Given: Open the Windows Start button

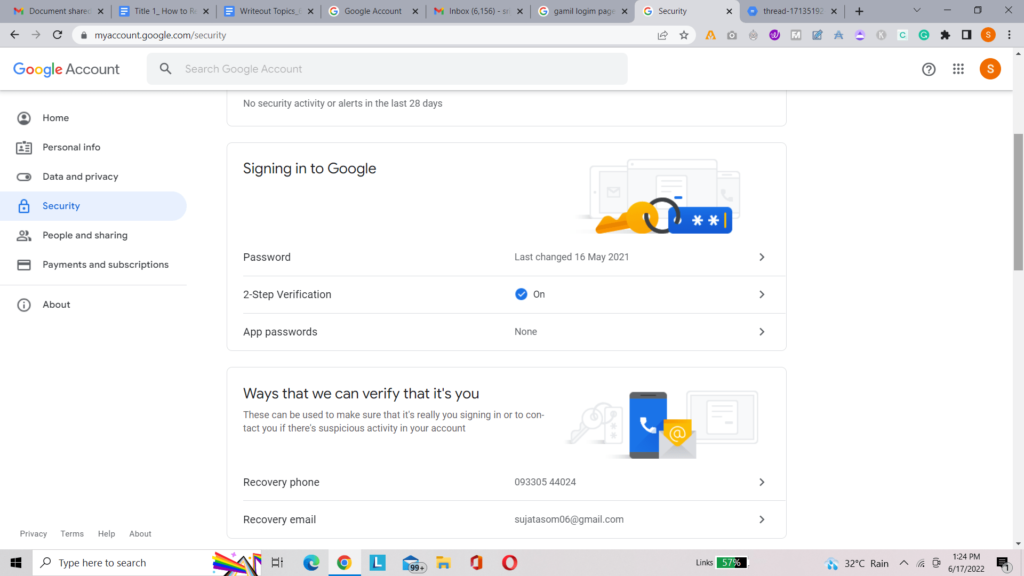Looking at the screenshot, I should coord(16,562).
